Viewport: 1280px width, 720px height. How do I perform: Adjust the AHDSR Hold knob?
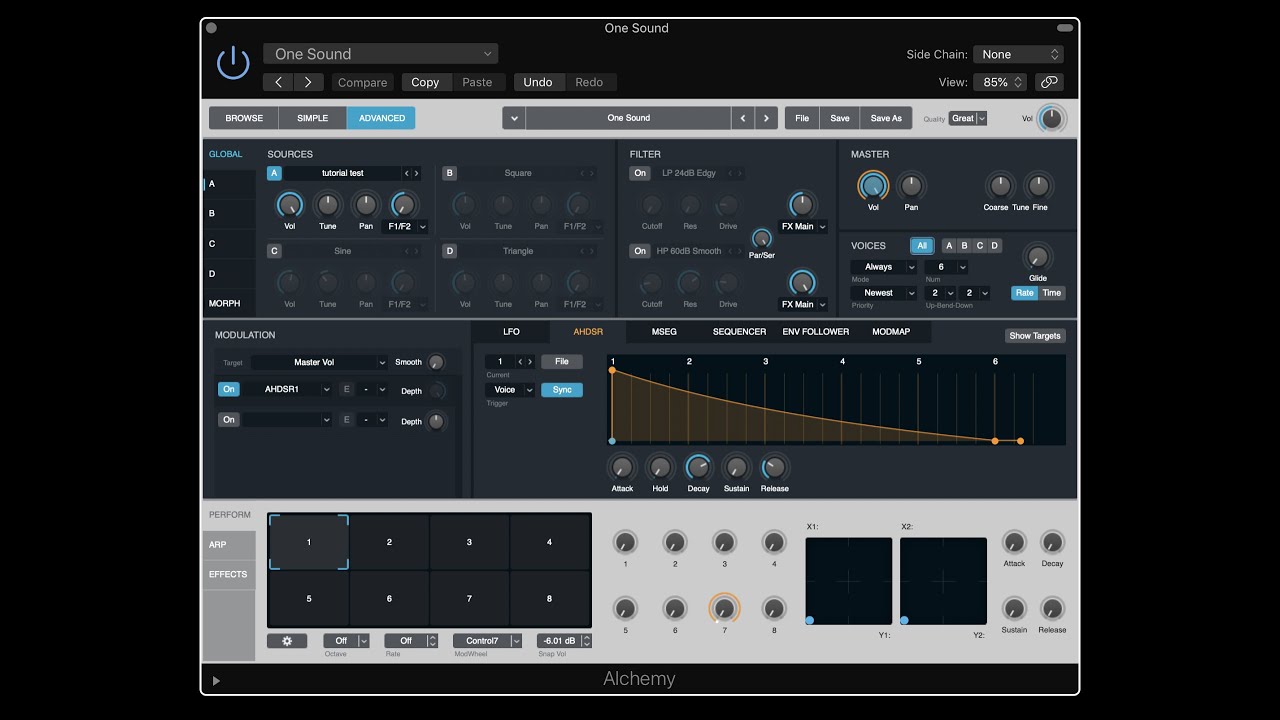click(x=660, y=467)
